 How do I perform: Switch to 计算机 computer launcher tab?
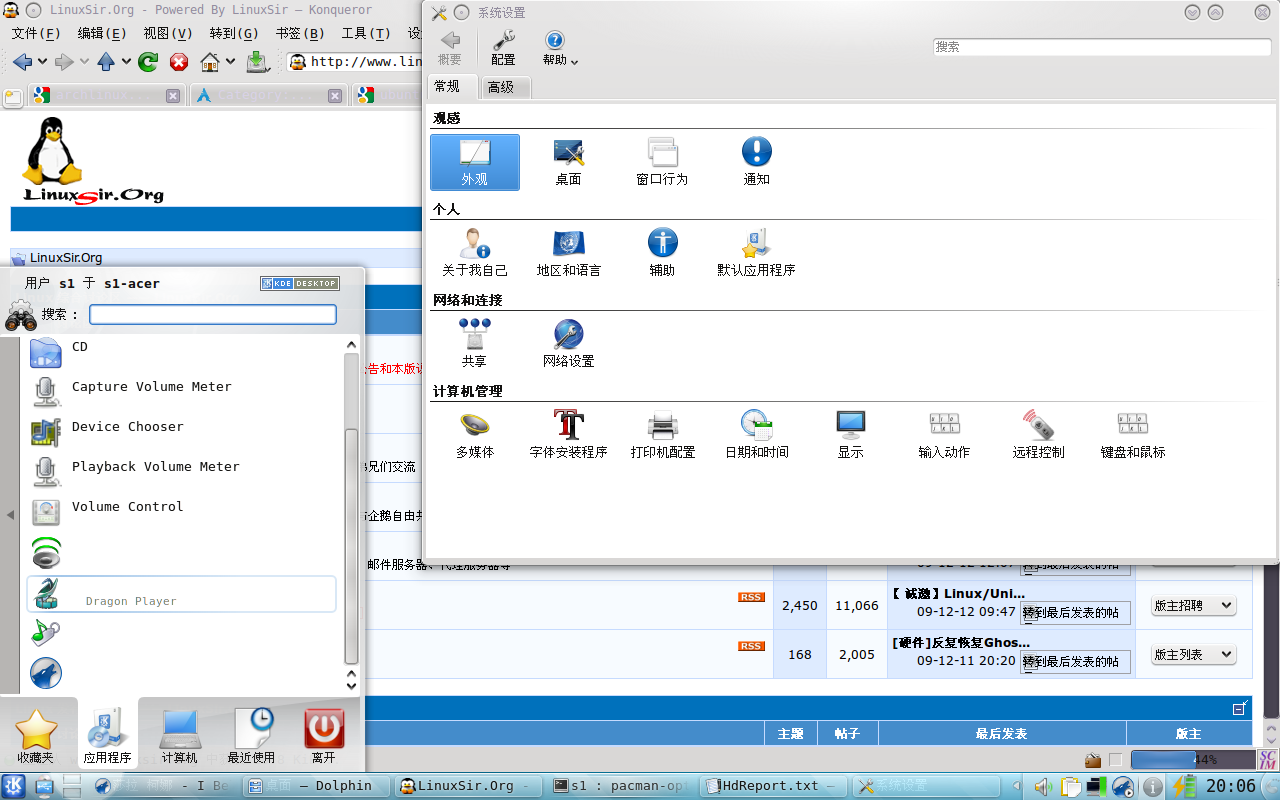coord(179,736)
